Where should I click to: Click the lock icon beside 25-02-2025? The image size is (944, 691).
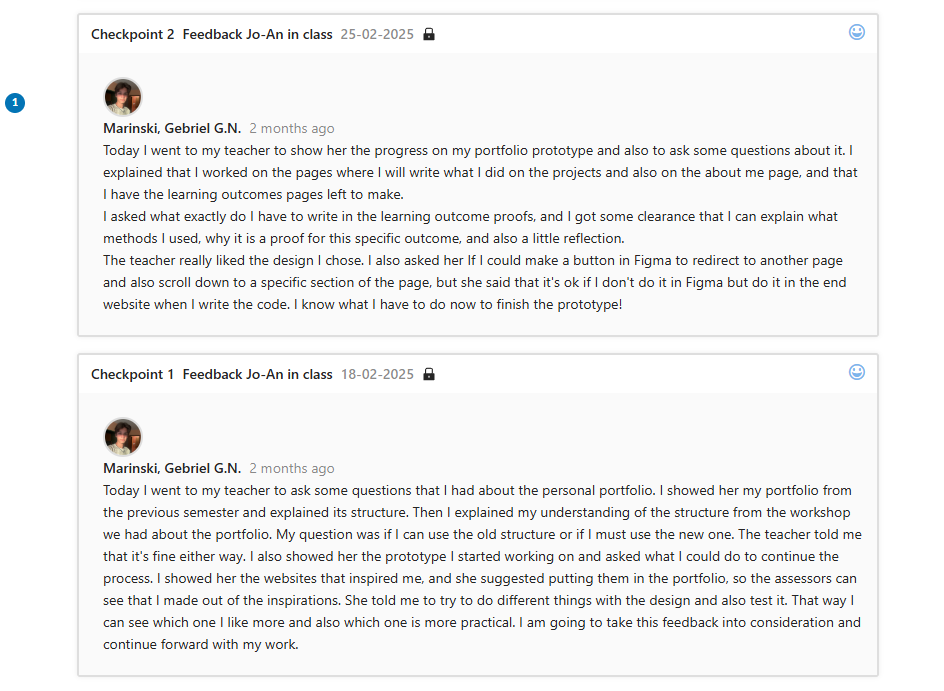coord(429,34)
